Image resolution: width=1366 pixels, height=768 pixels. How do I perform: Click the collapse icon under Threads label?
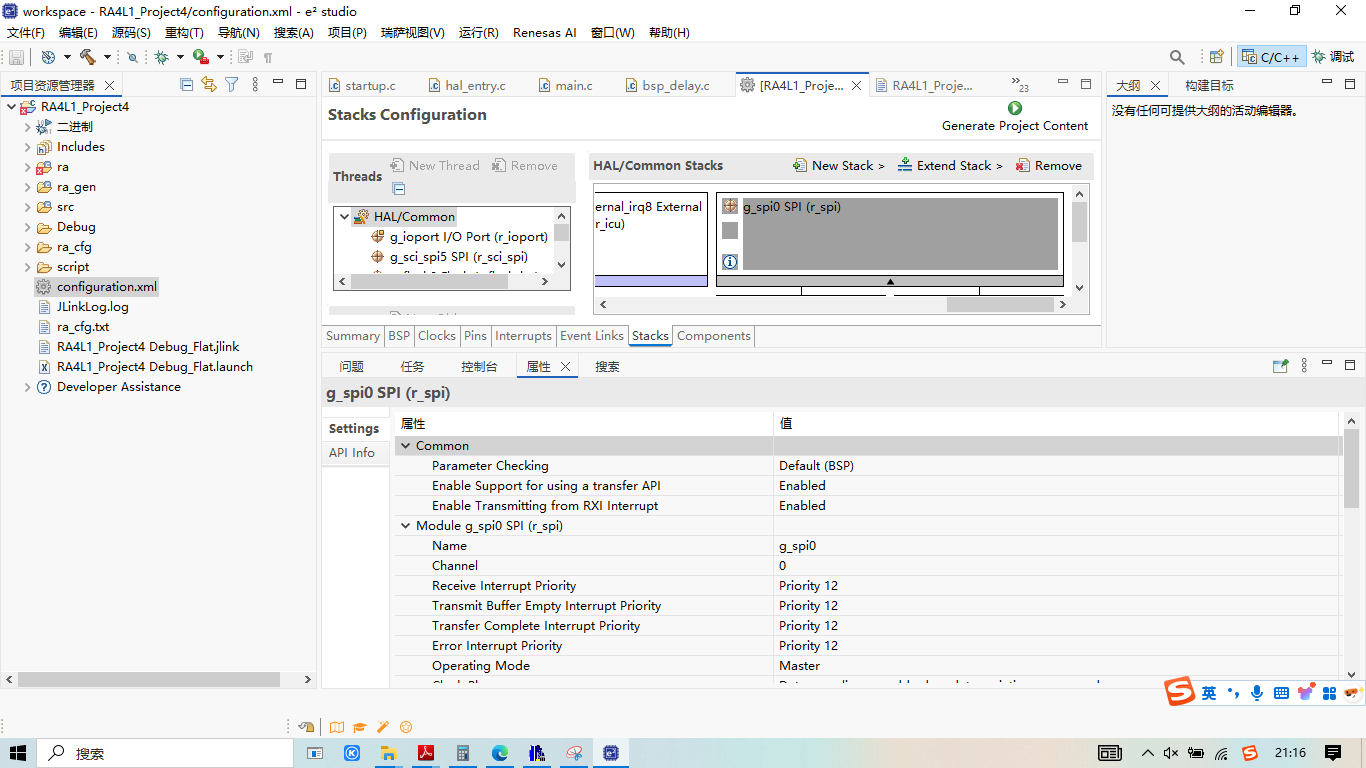coord(399,189)
